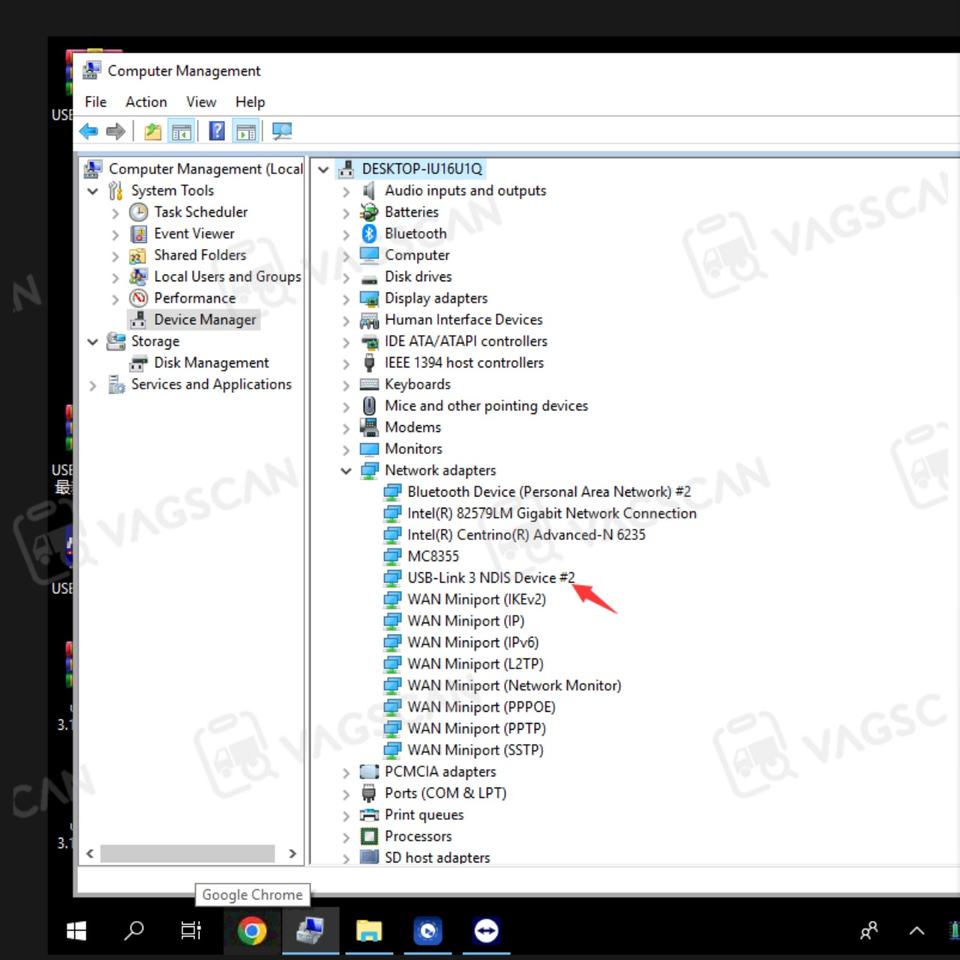Expand the Keyboards category chevron

347,386
